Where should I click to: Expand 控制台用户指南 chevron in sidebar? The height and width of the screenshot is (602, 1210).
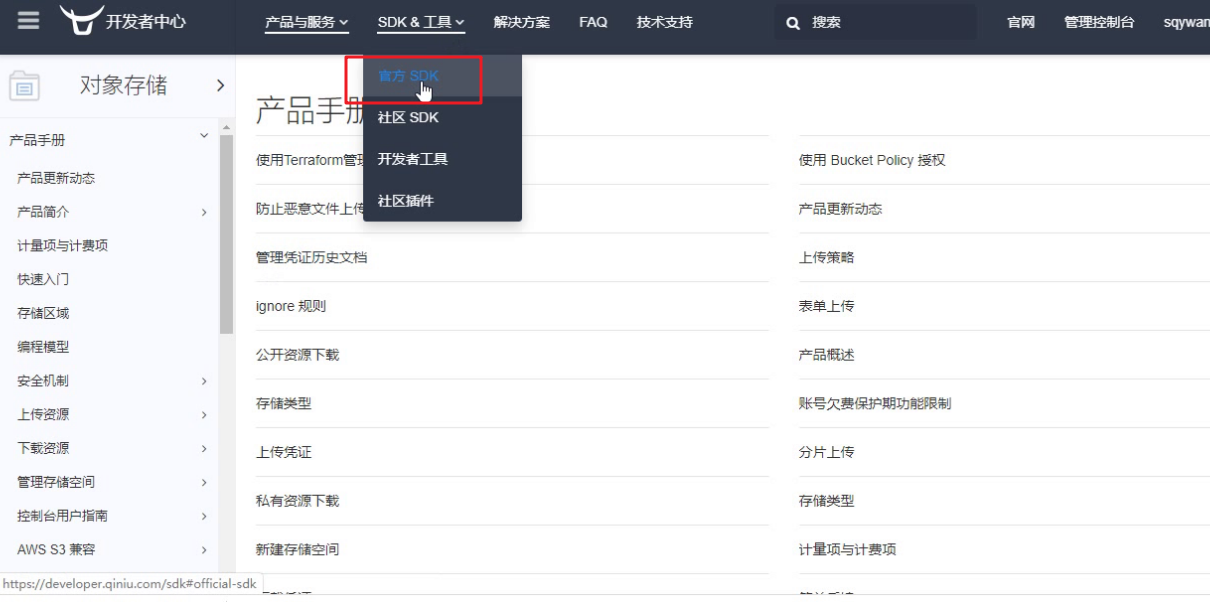pos(204,516)
